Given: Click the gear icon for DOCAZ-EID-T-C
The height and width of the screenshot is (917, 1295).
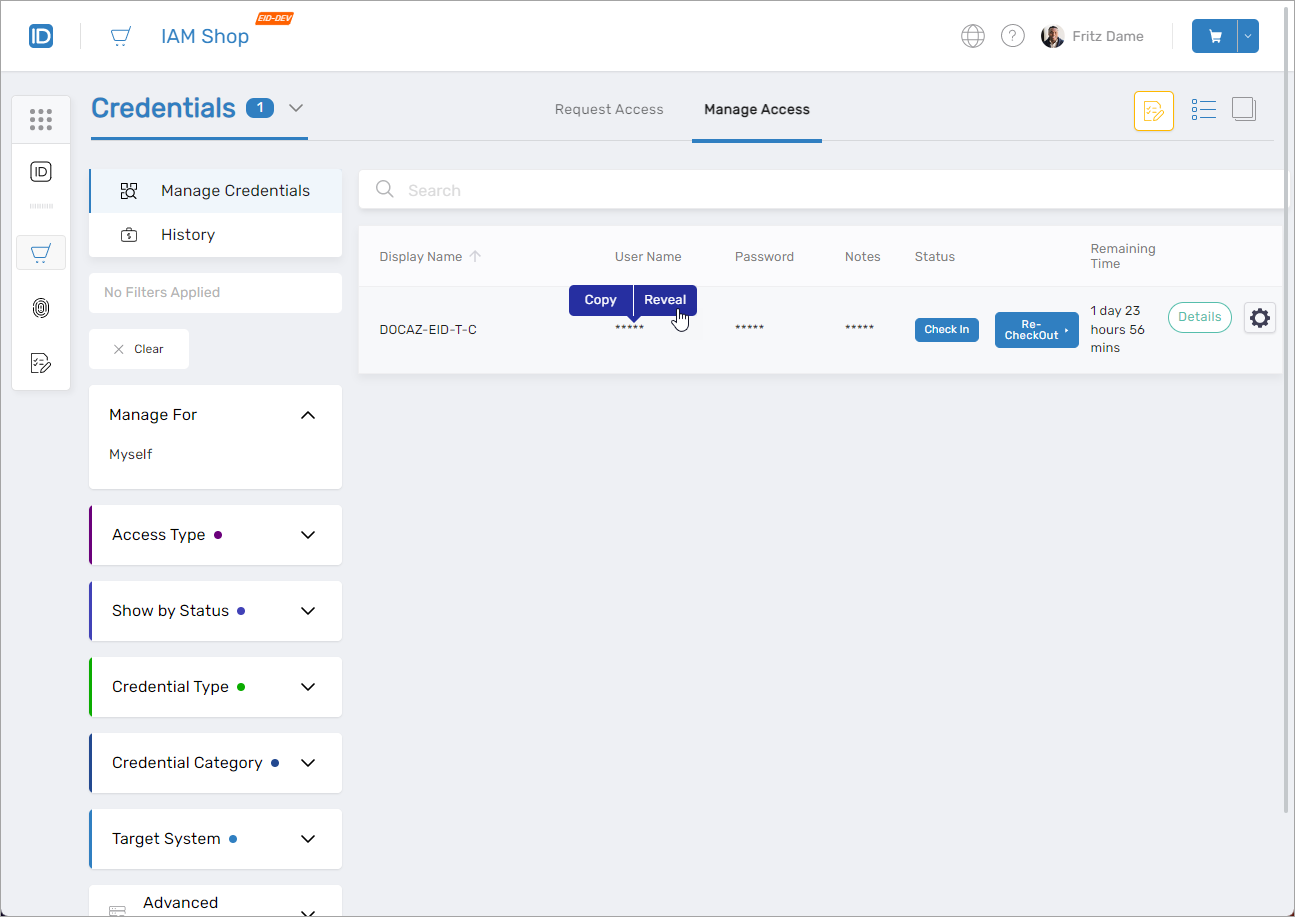Looking at the screenshot, I should [1260, 318].
